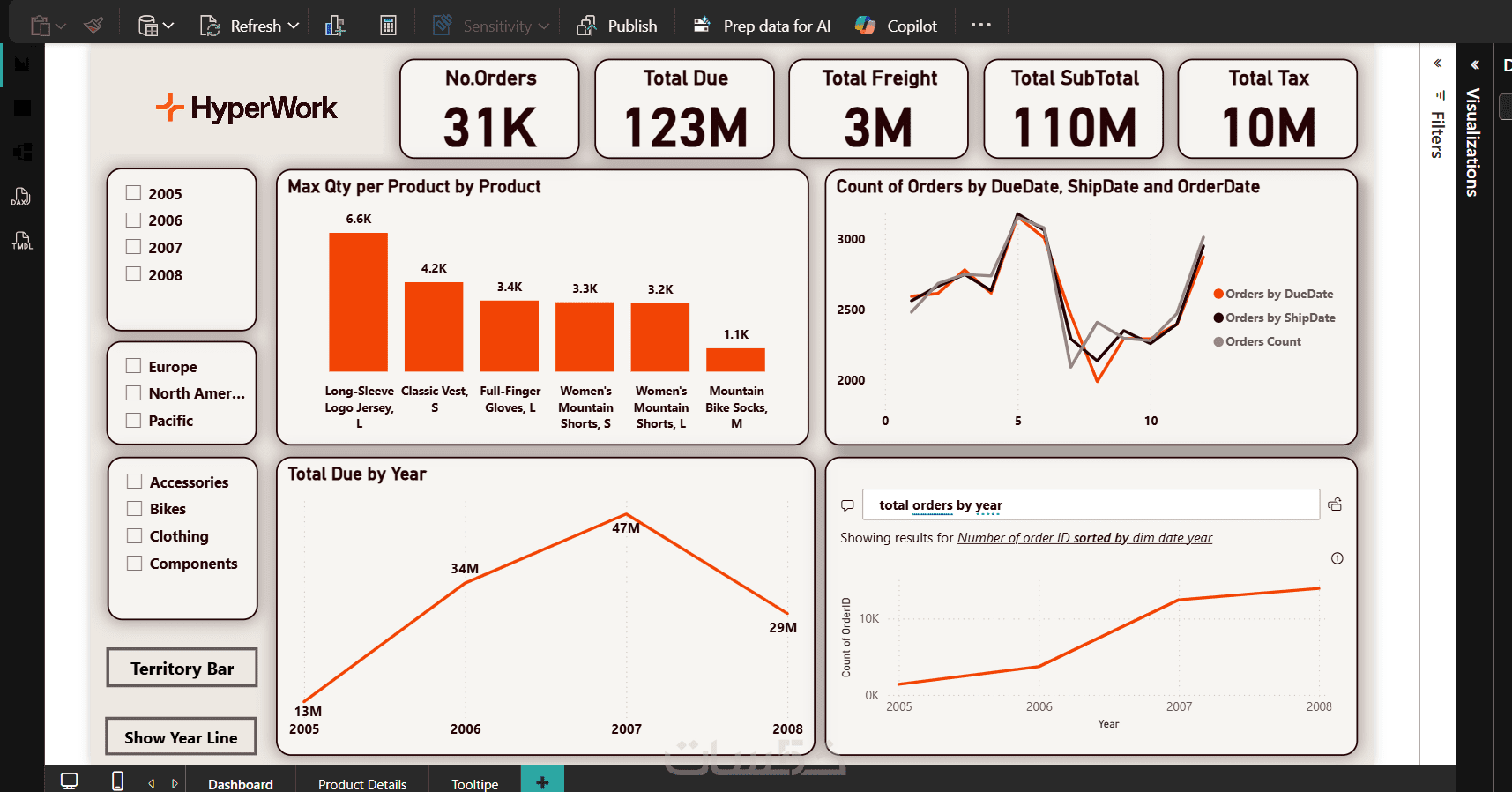Switch to mobile layout icon
The width and height of the screenshot is (1512, 792).
tap(117, 781)
